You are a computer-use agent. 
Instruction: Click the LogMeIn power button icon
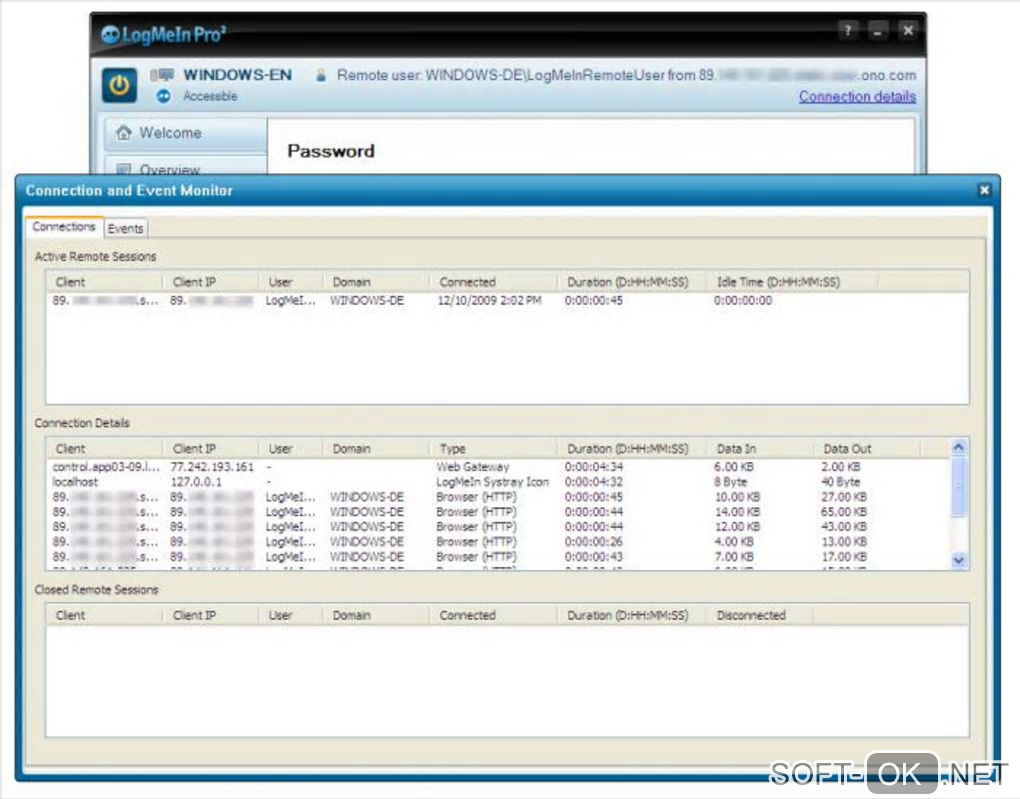pos(119,85)
